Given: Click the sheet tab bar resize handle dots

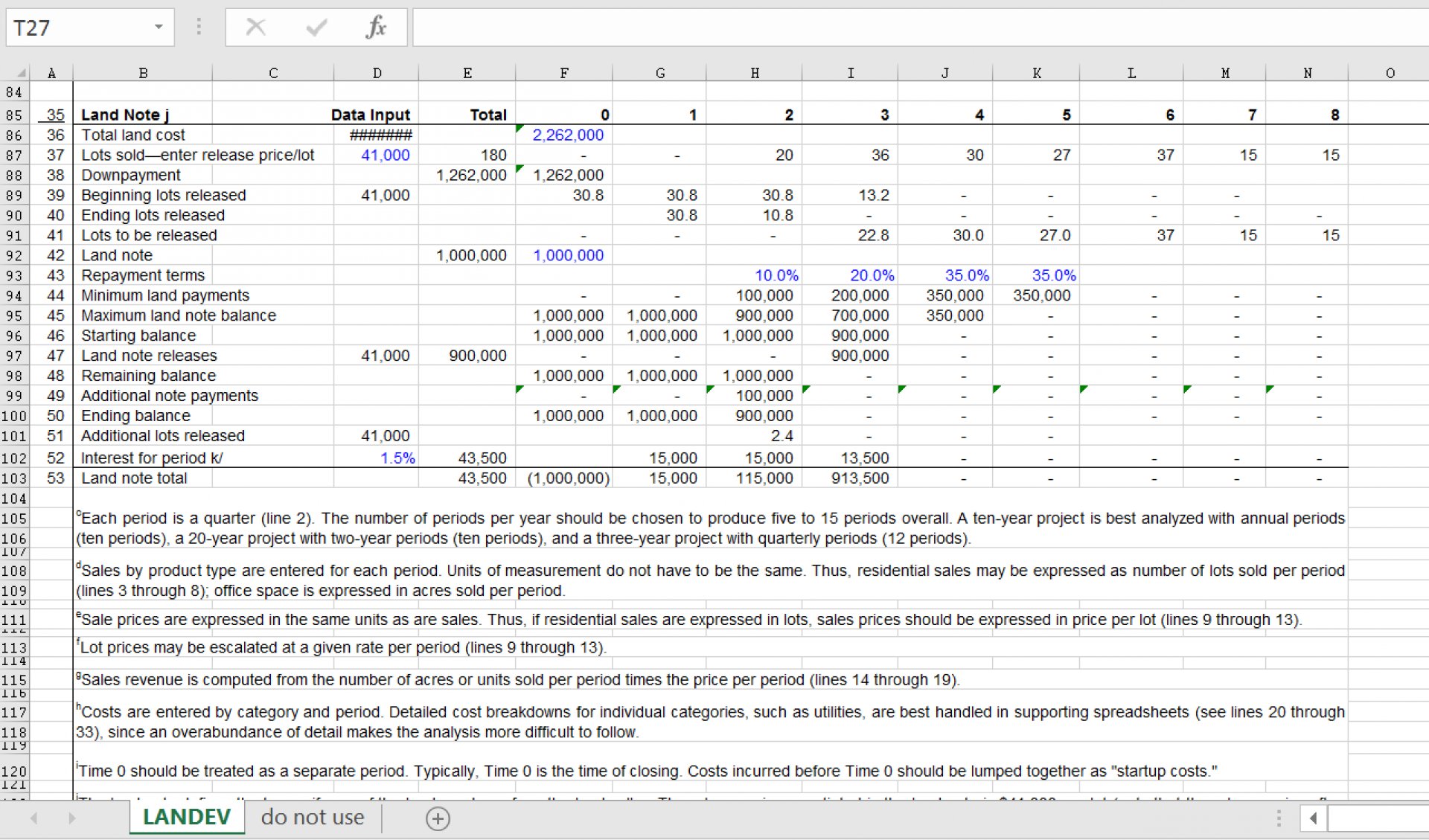Looking at the screenshot, I should (x=1279, y=818).
